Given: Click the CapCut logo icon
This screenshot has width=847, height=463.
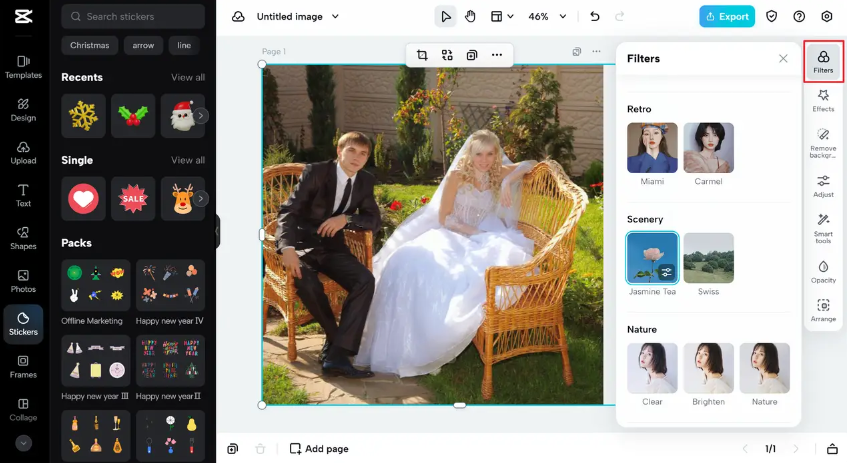Looking at the screenshot, I should (x=23, y=17).
